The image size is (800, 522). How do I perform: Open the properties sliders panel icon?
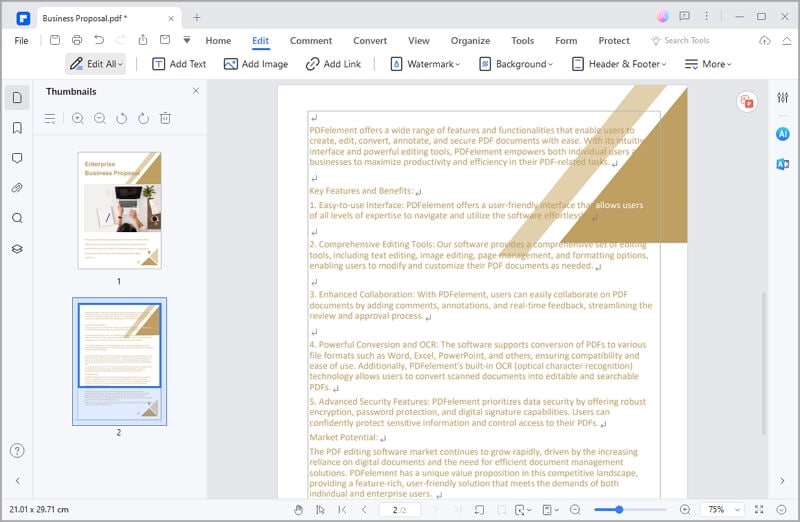pyautogui.click(x=782, y=97)
